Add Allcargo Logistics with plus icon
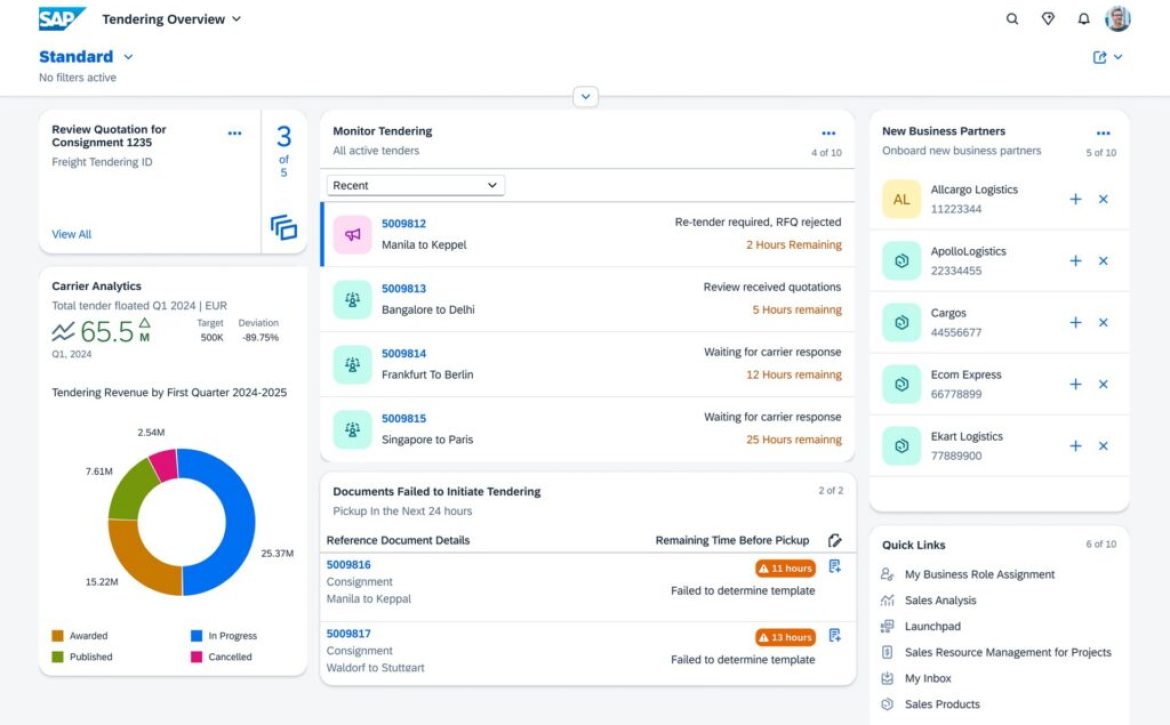This screenshot has height=725, width=1170. click(x=1076, y=199)
